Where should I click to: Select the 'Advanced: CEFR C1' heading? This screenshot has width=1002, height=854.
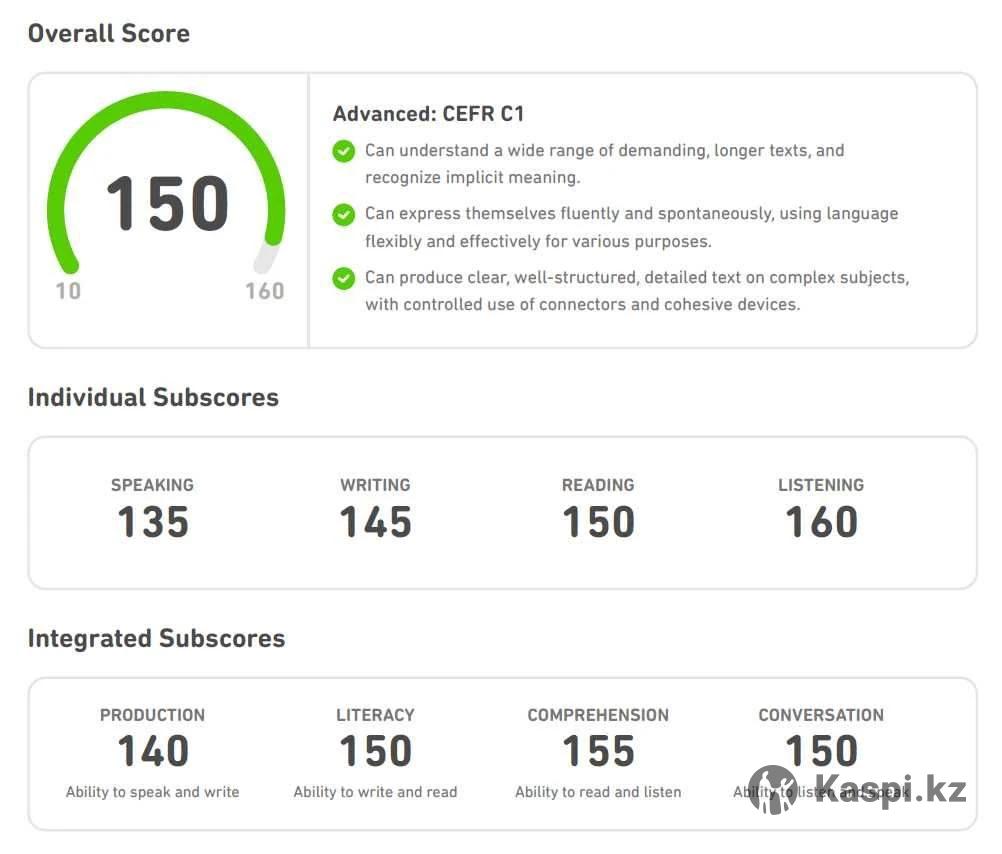click(x=428, y=114)
